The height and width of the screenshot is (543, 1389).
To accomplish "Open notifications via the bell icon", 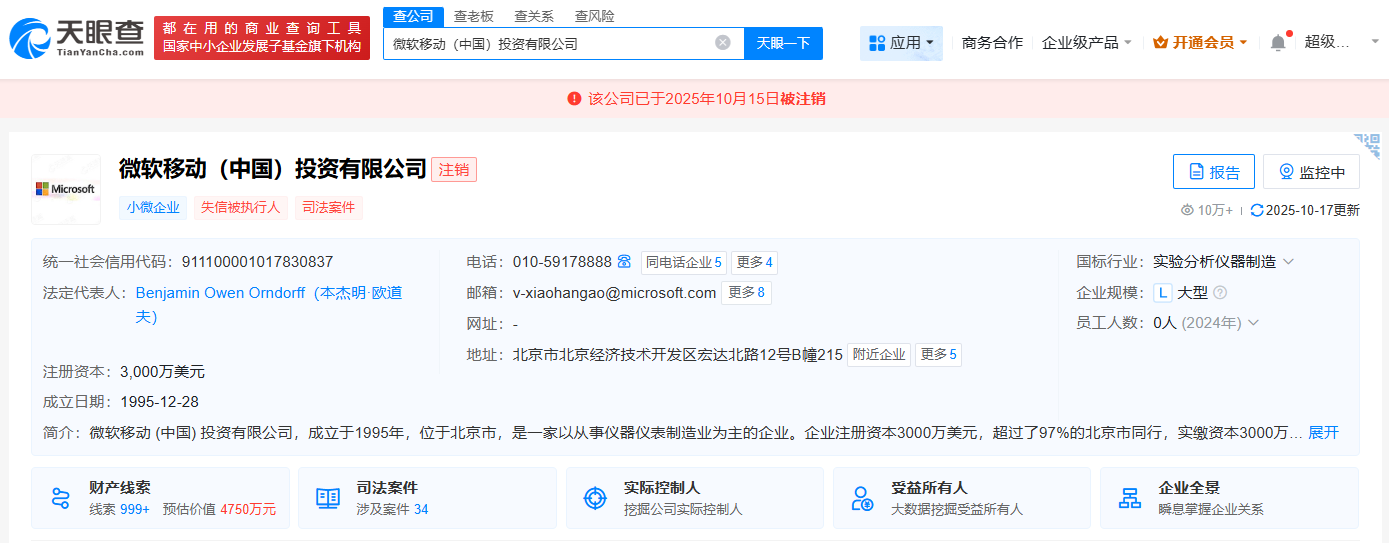I will [1278, 43].
